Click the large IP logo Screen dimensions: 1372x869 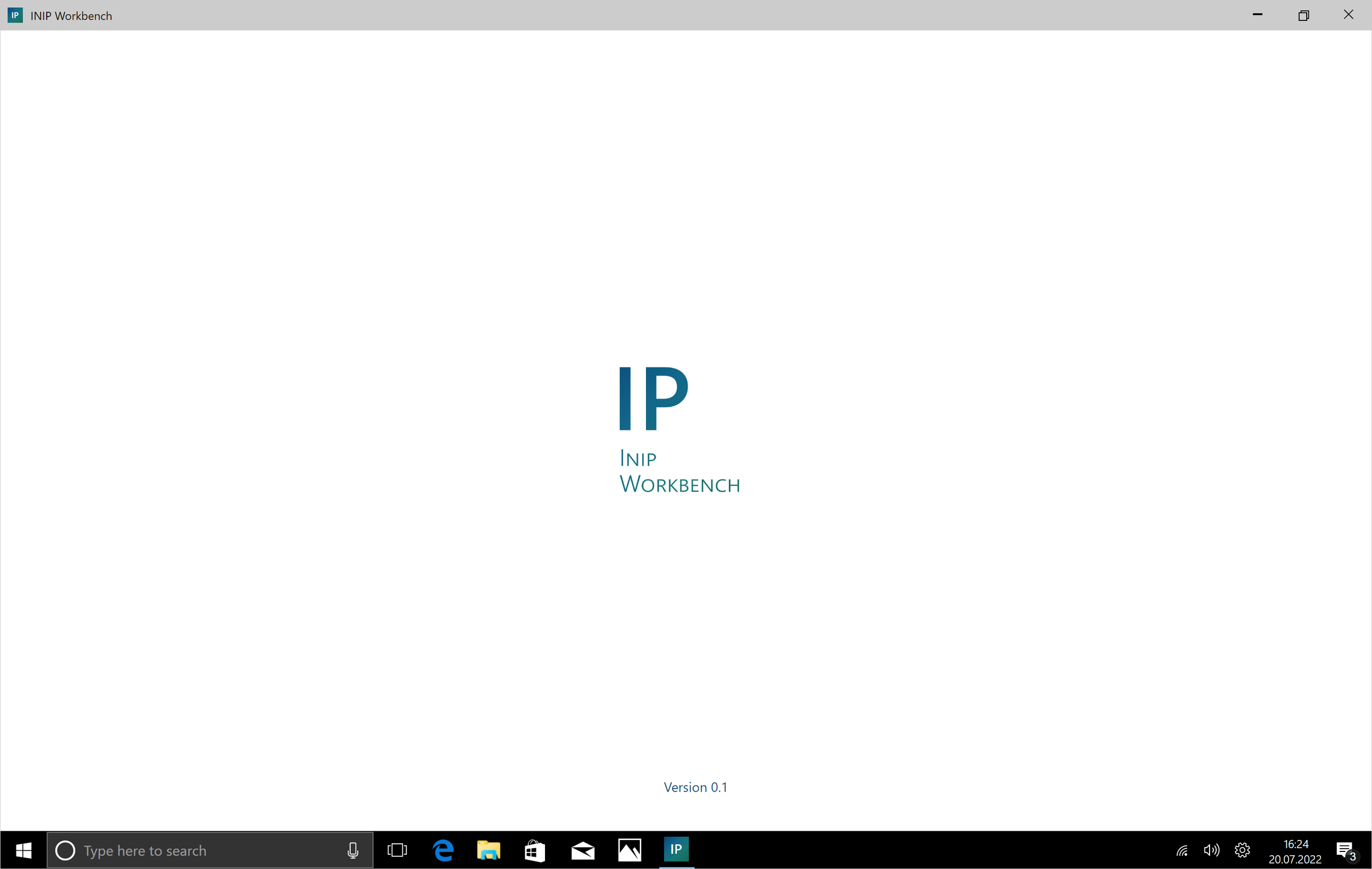point(654,398)
